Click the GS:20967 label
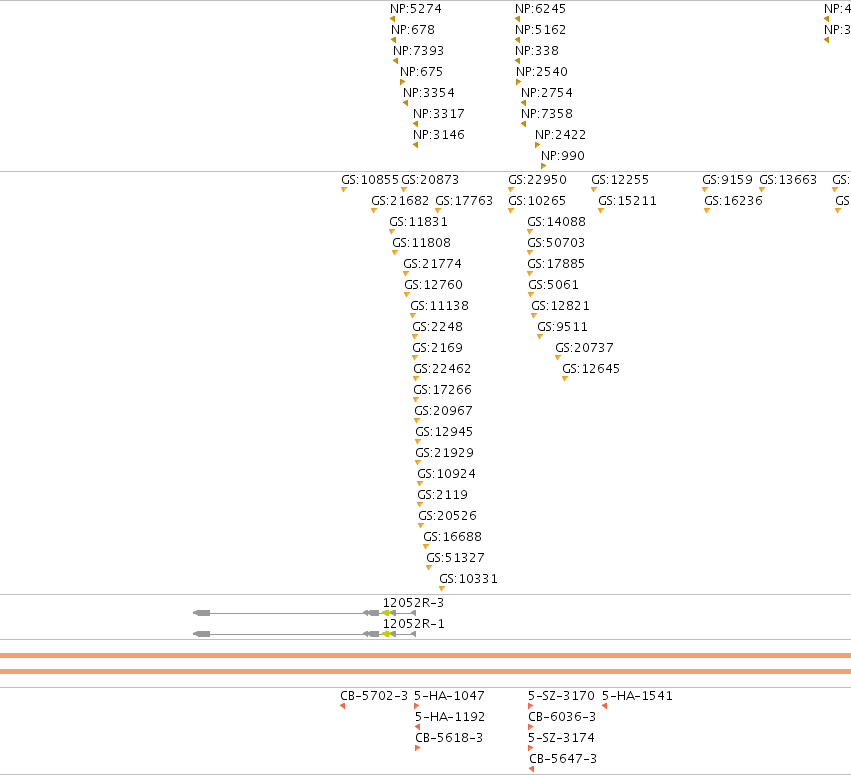Image resolution: width=851 pixels, height=775 pixels. tap(443, 411)
